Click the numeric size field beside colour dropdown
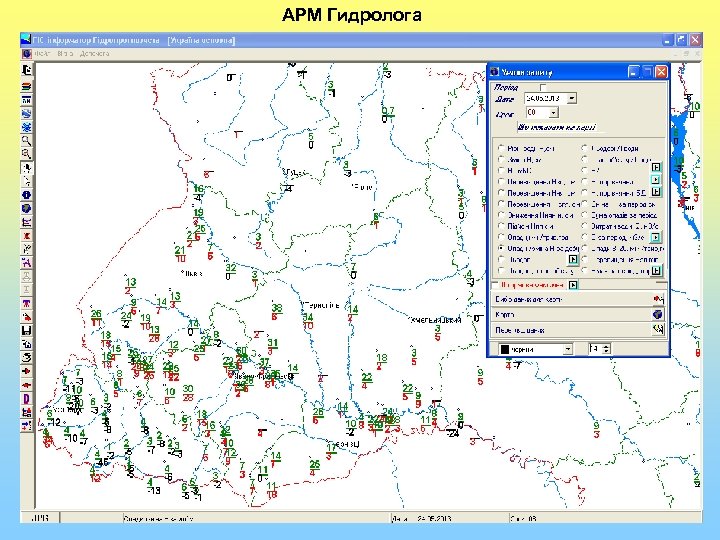Image resolution: width=720 pixels, height=540 pixels. tap(595, 349)
